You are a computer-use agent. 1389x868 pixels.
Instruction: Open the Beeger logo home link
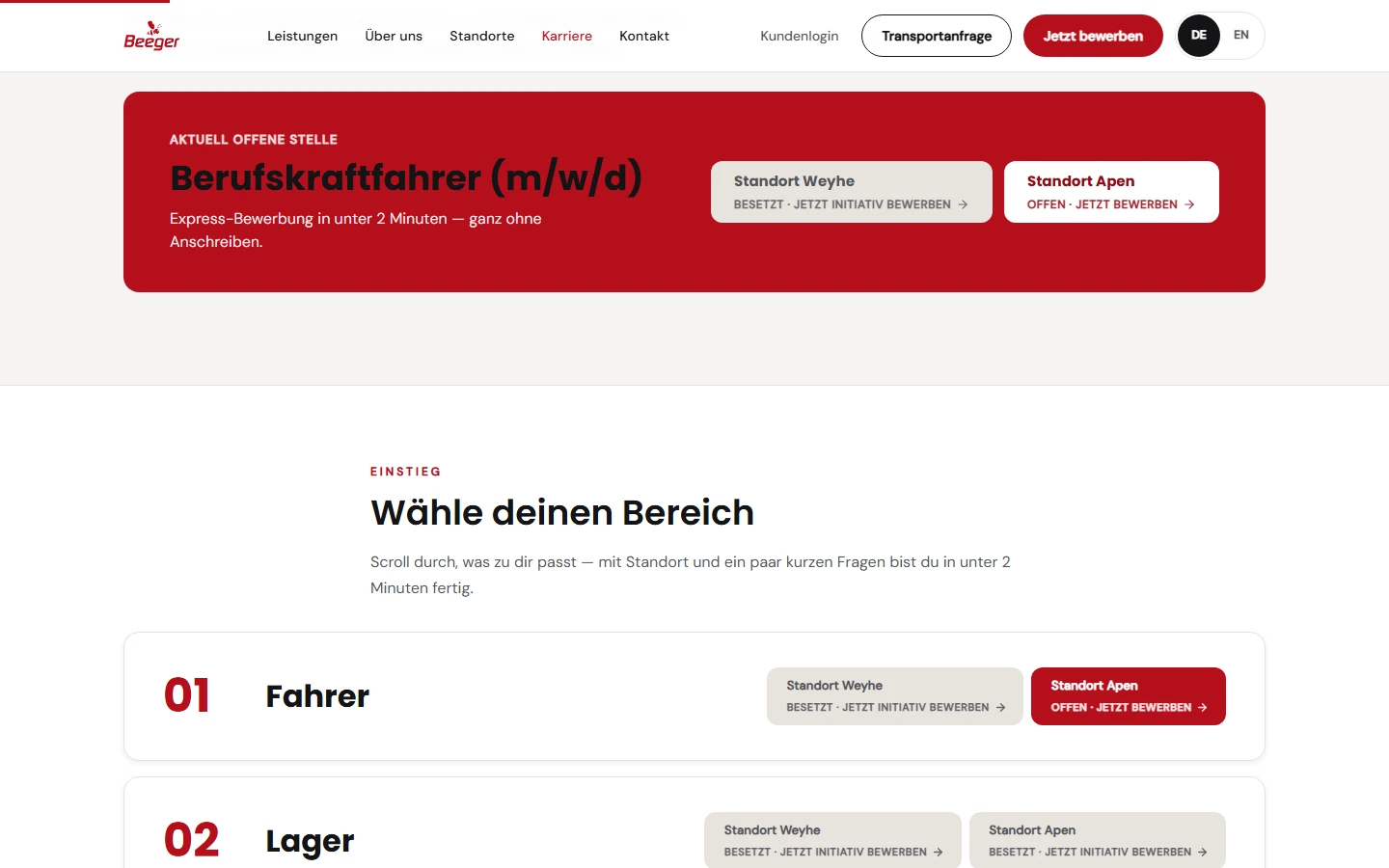point(151,36)
